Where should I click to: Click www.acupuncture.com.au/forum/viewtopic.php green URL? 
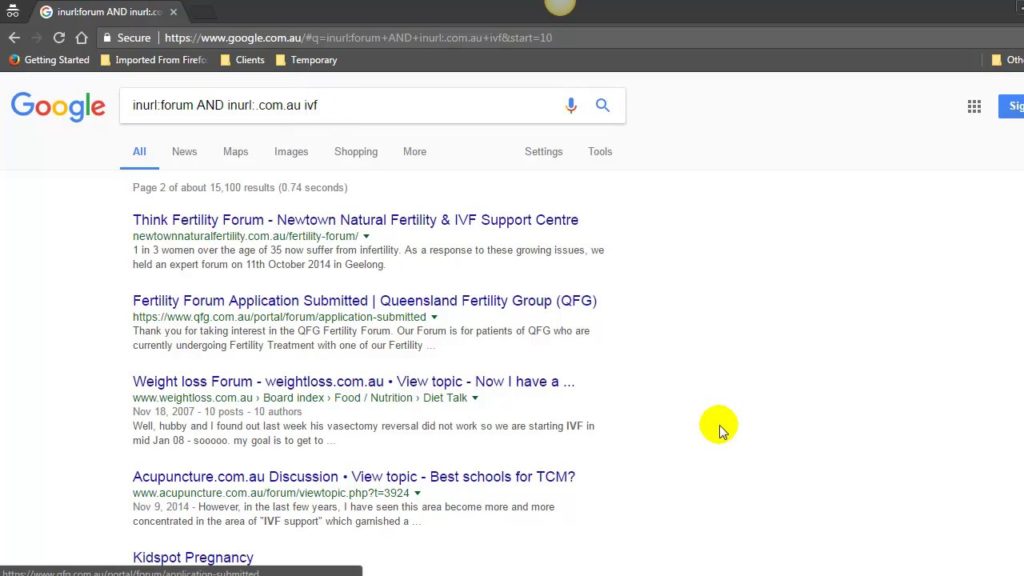[271, 494]
